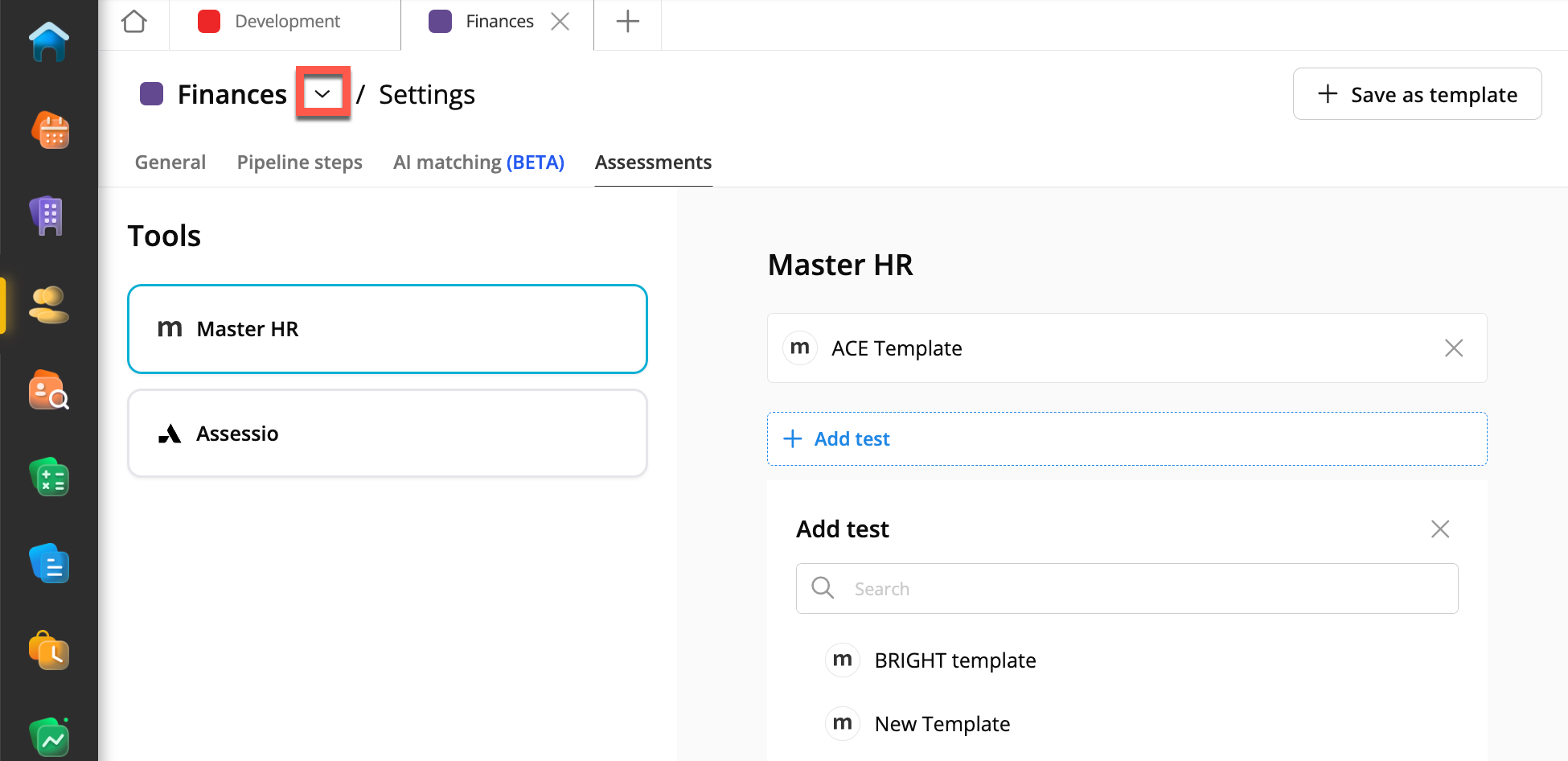
Task: Open the orange calendar app in sidebar
Action: click(50, 130)
